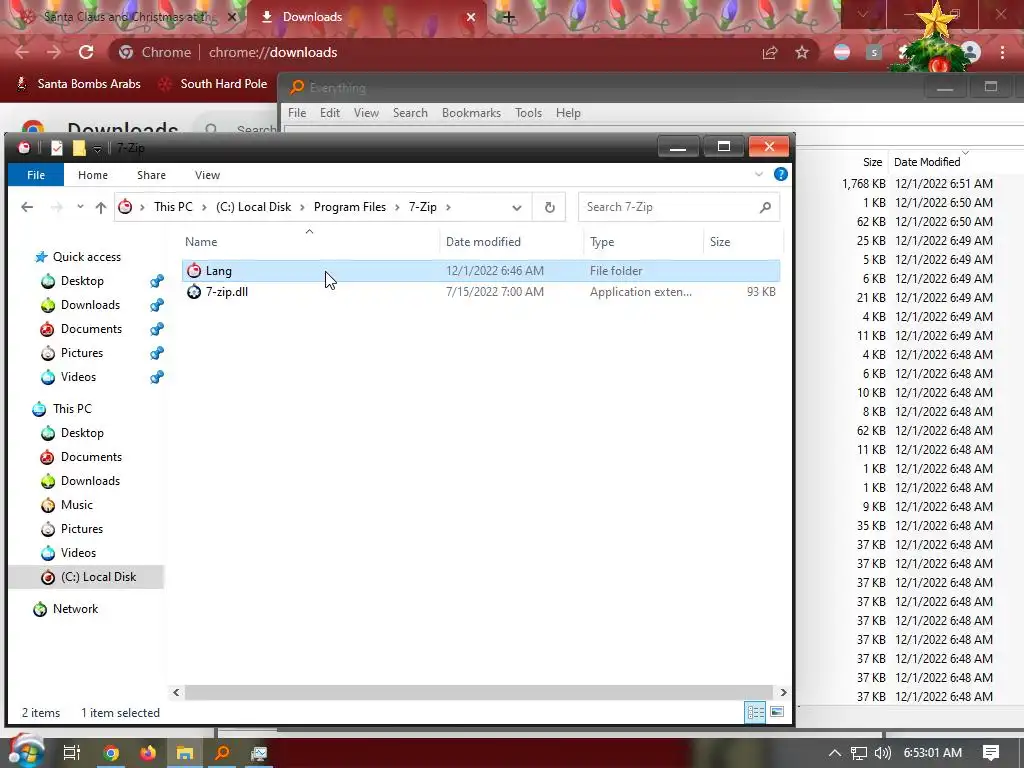Sort by Date Modified in Everything

click(x=927, y=162)
